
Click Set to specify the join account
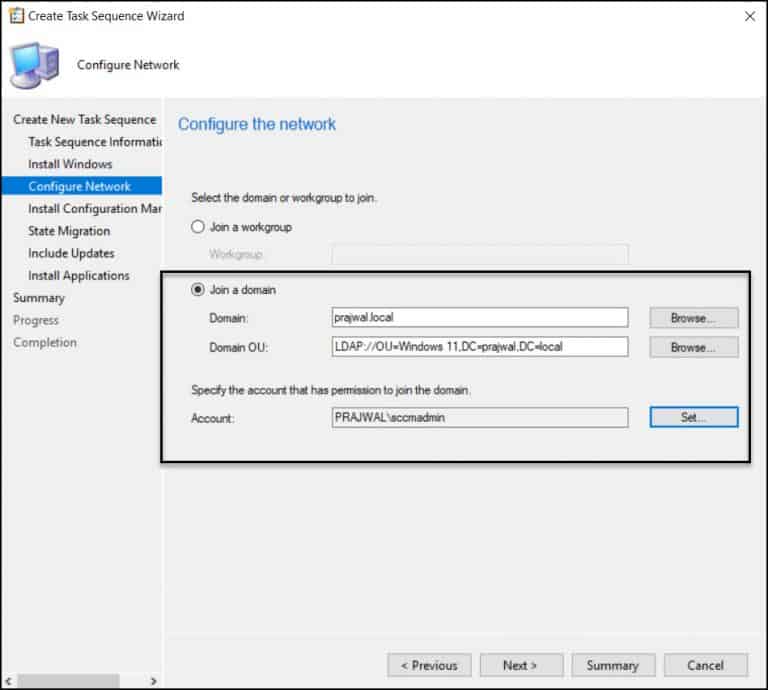694,417
